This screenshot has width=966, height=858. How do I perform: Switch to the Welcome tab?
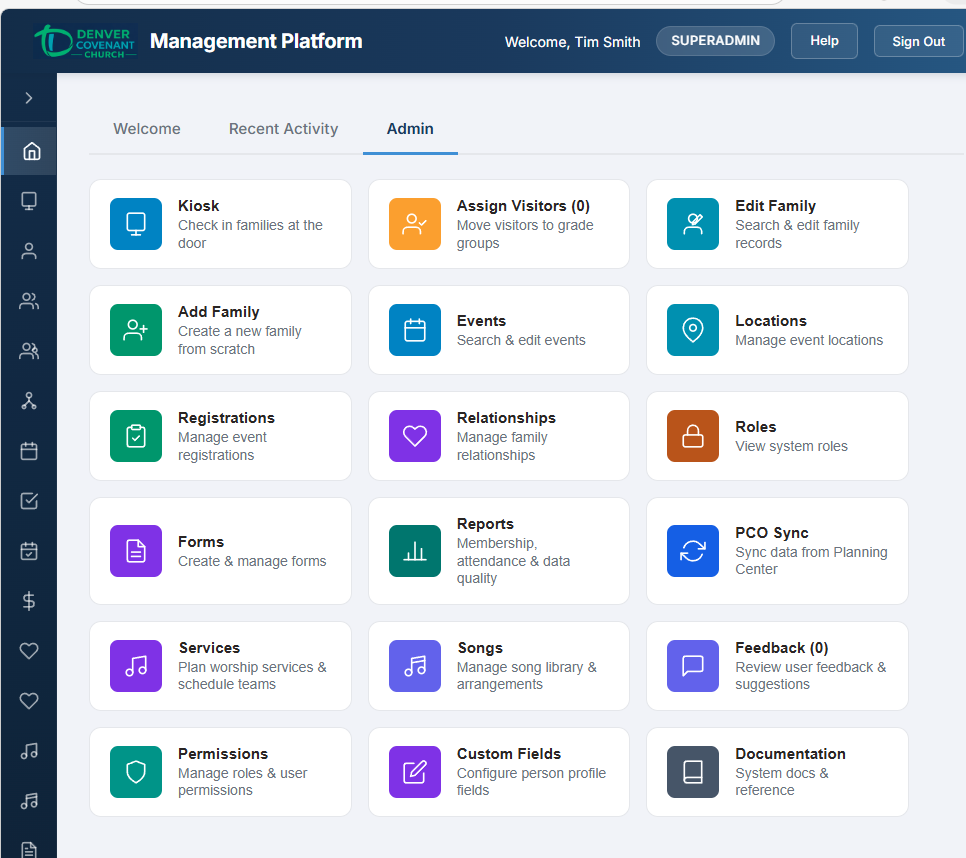(146, 128)
